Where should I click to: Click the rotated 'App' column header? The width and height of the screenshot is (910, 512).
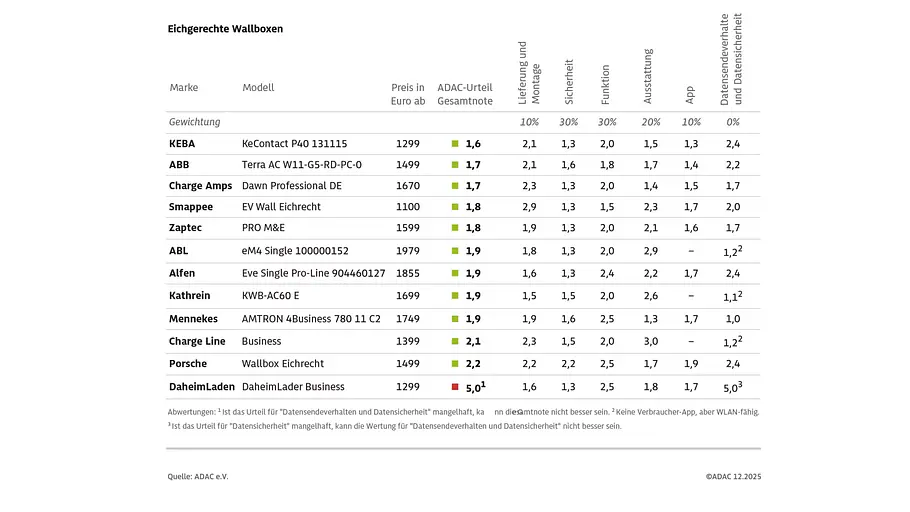click(x=689, y=95)
